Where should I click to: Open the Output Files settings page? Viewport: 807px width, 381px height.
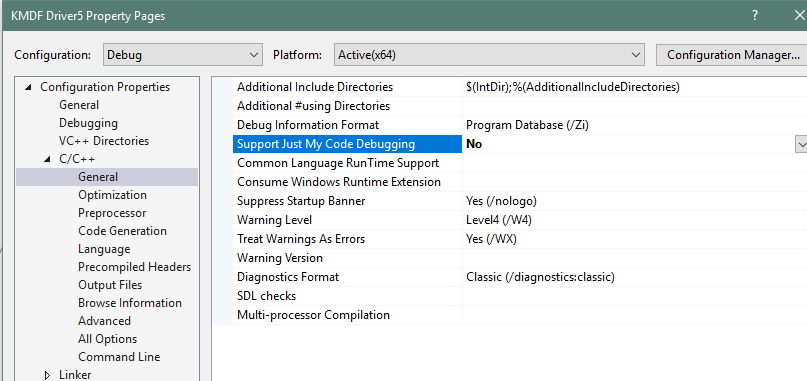point(110,285)
